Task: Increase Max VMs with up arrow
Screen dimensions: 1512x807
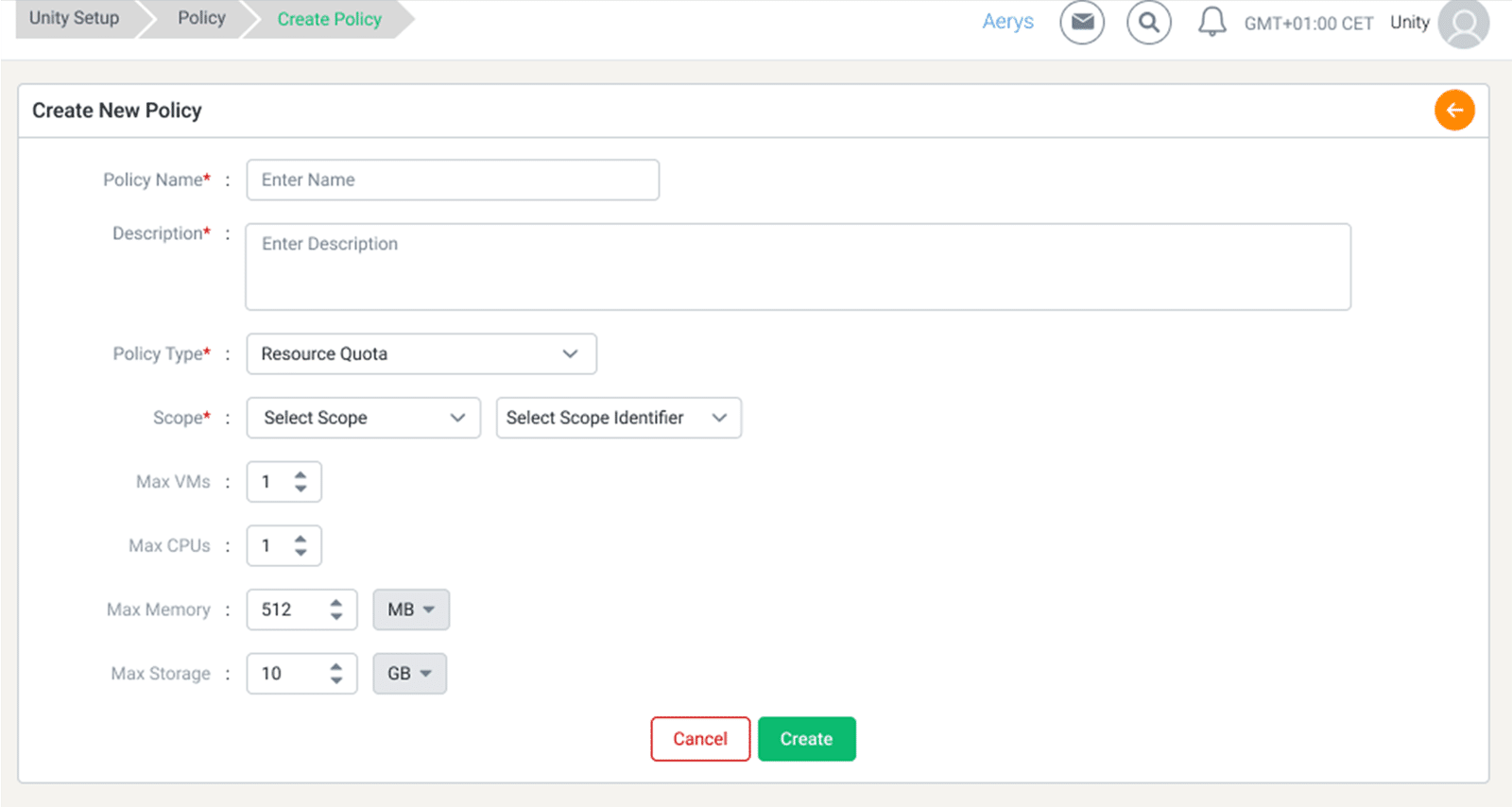Action: [x=301, y=475]
